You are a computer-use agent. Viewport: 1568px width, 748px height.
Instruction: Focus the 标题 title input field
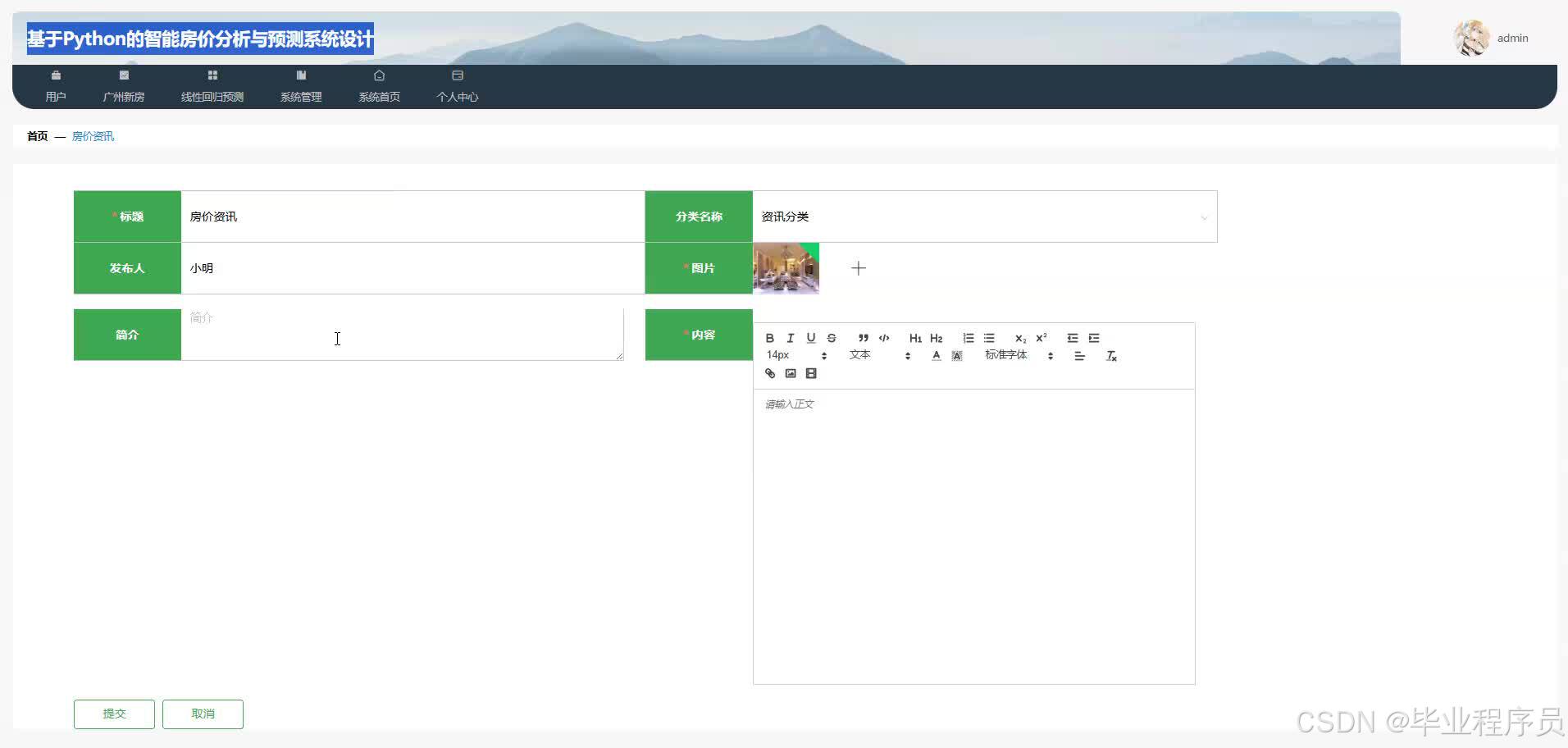coord(413,217)
